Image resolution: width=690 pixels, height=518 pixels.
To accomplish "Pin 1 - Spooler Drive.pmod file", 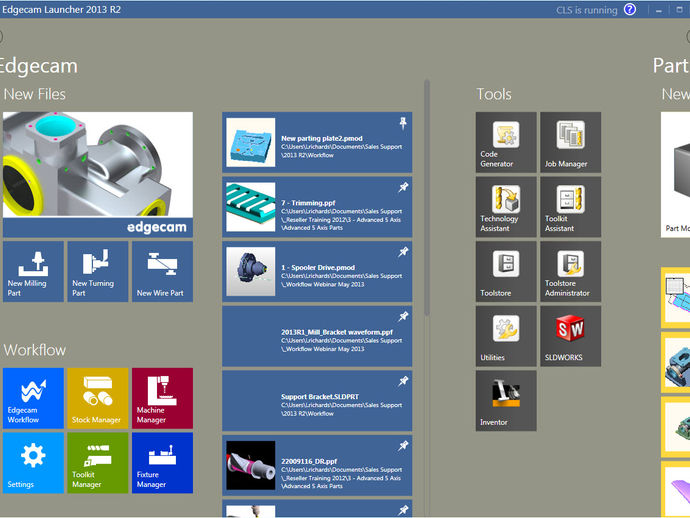I will 403,252.
